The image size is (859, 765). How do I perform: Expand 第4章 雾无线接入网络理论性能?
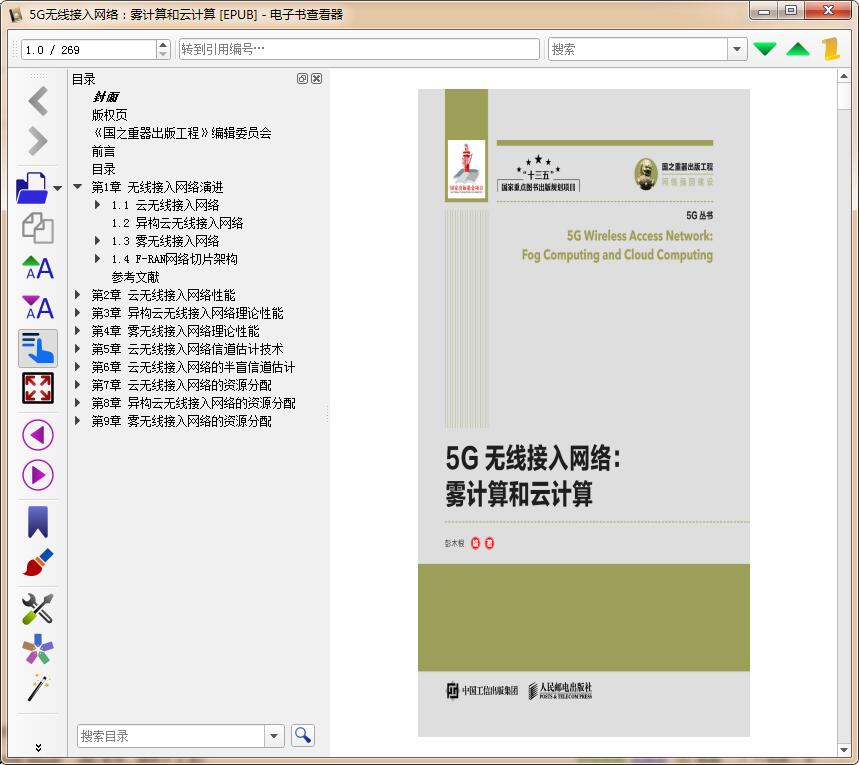pyautogui.click(x=78, y=331)
